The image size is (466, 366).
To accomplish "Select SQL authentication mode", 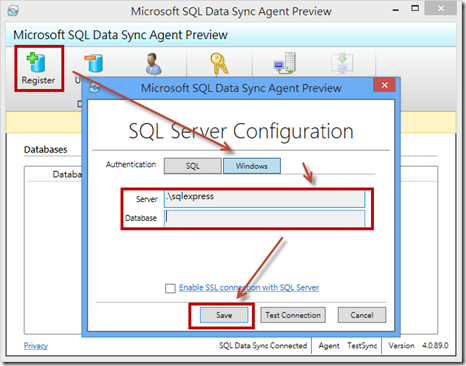I will point(193,166).
